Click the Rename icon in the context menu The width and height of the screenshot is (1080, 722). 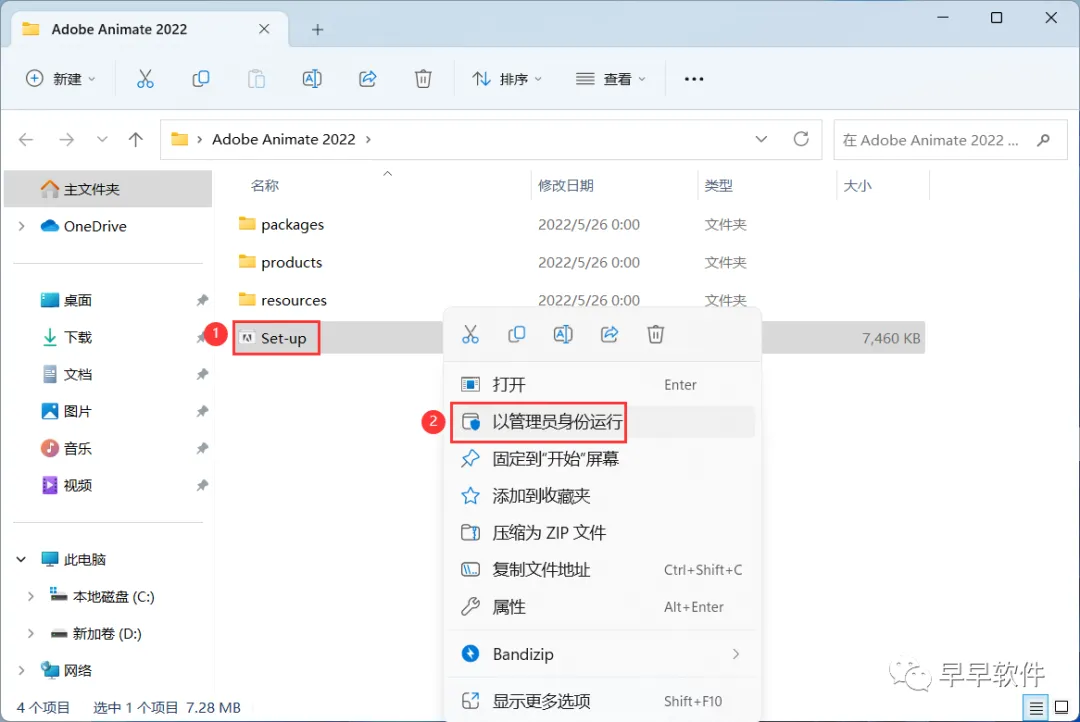pyautogui.click(x=563, y=335)
